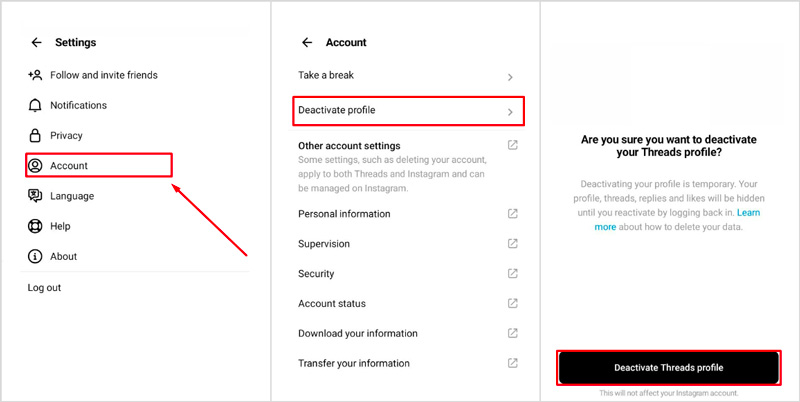The image size is (800, 402).
Task: Click the back arrow beside Account title
Action: pos(307,42)
